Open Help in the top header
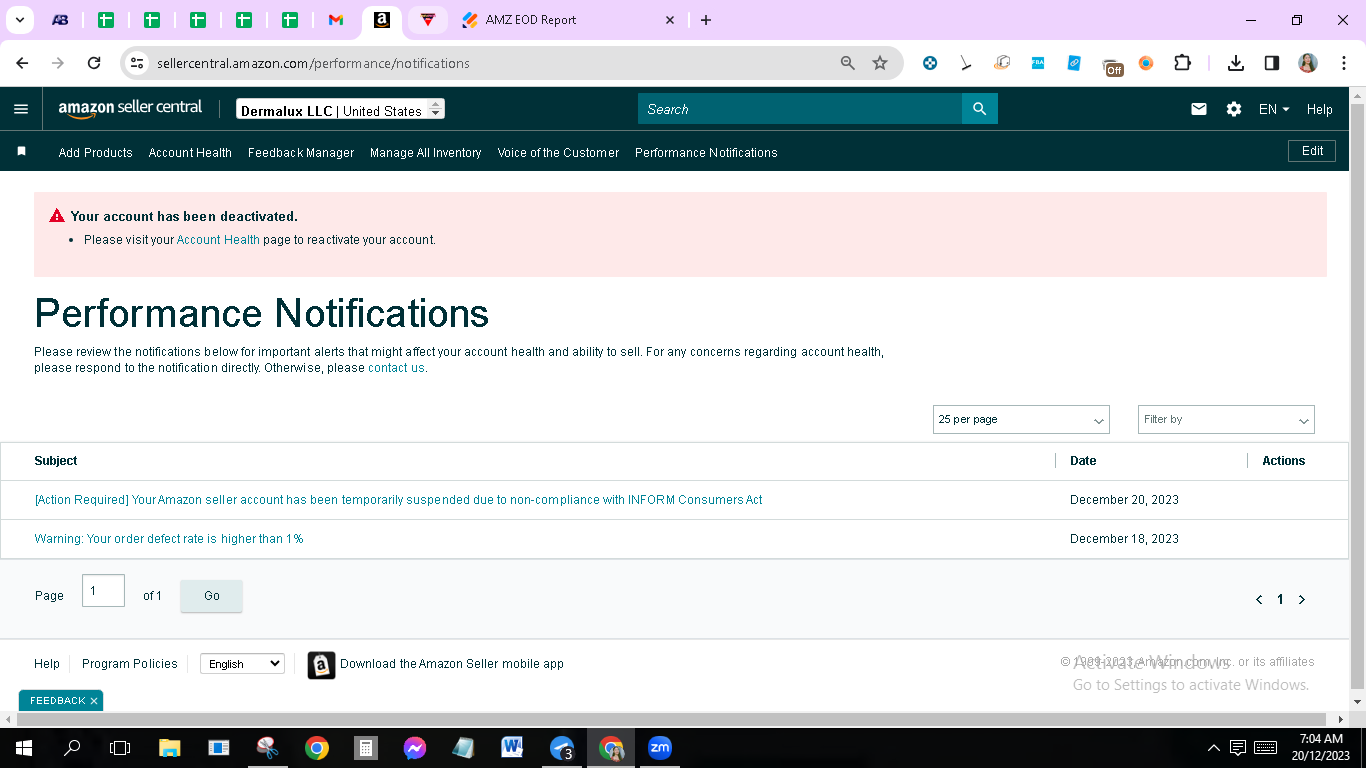The image size is (1366, 768). [1320, 109]
